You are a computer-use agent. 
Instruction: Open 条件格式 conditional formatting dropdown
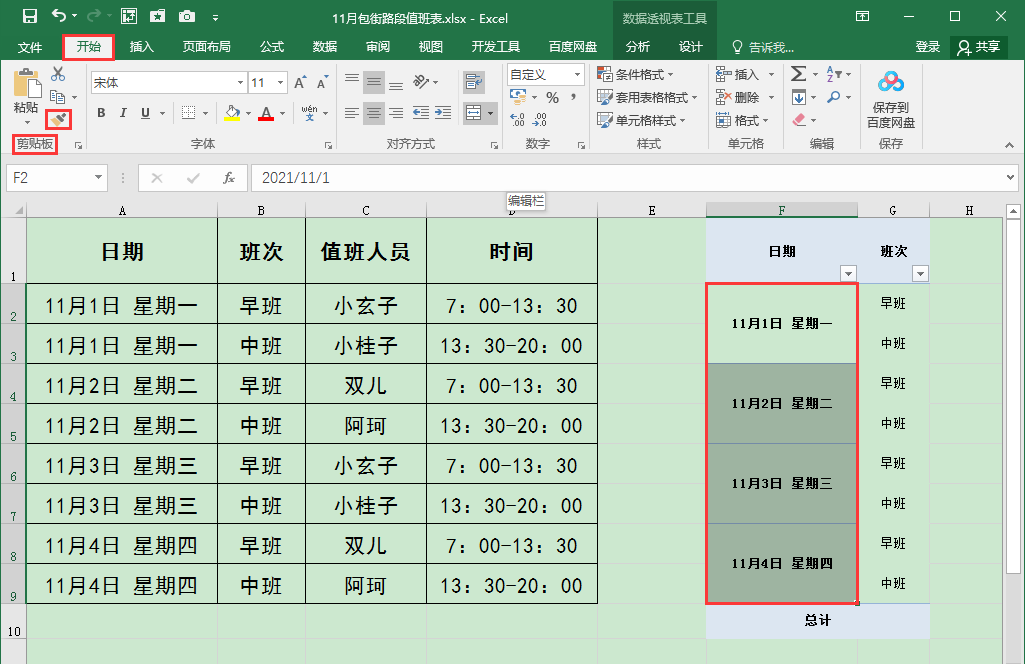pos(635,75)
